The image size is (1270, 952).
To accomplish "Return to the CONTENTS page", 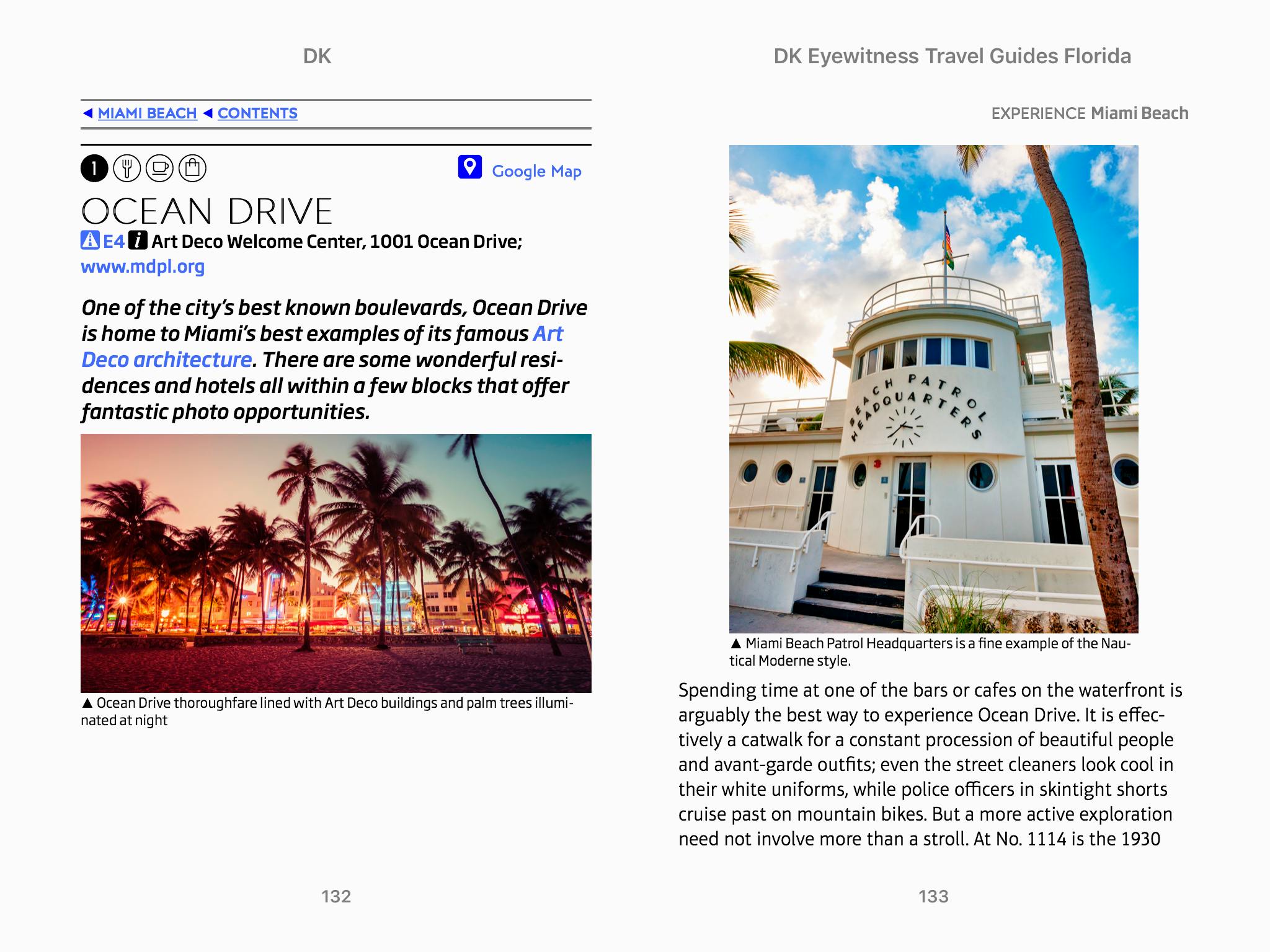I will click(x=257, y=113).
